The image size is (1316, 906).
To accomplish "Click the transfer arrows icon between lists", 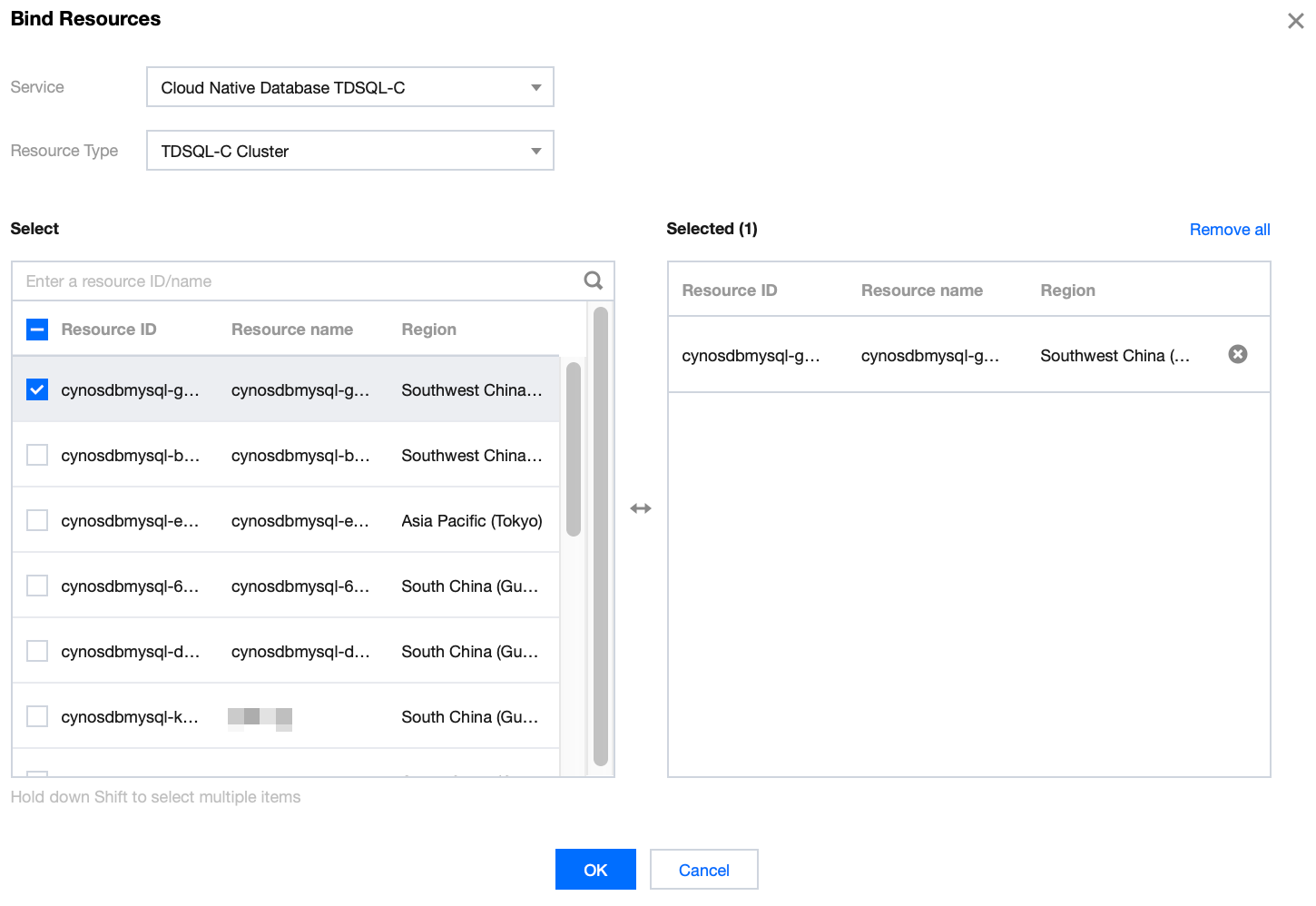I will [x=641, y=508].
